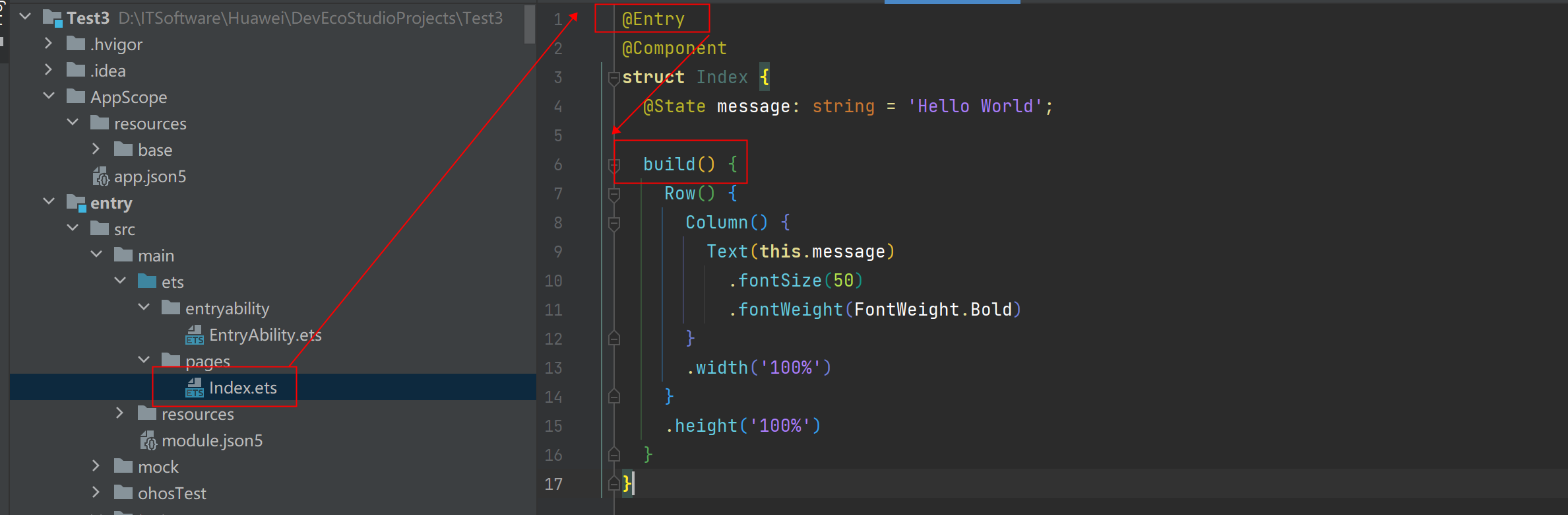The width and height of the screenshot is (1568, 515).
Task: Click the ohosTest folder icon
Action: pyautogui.click(x=123, y=493)
